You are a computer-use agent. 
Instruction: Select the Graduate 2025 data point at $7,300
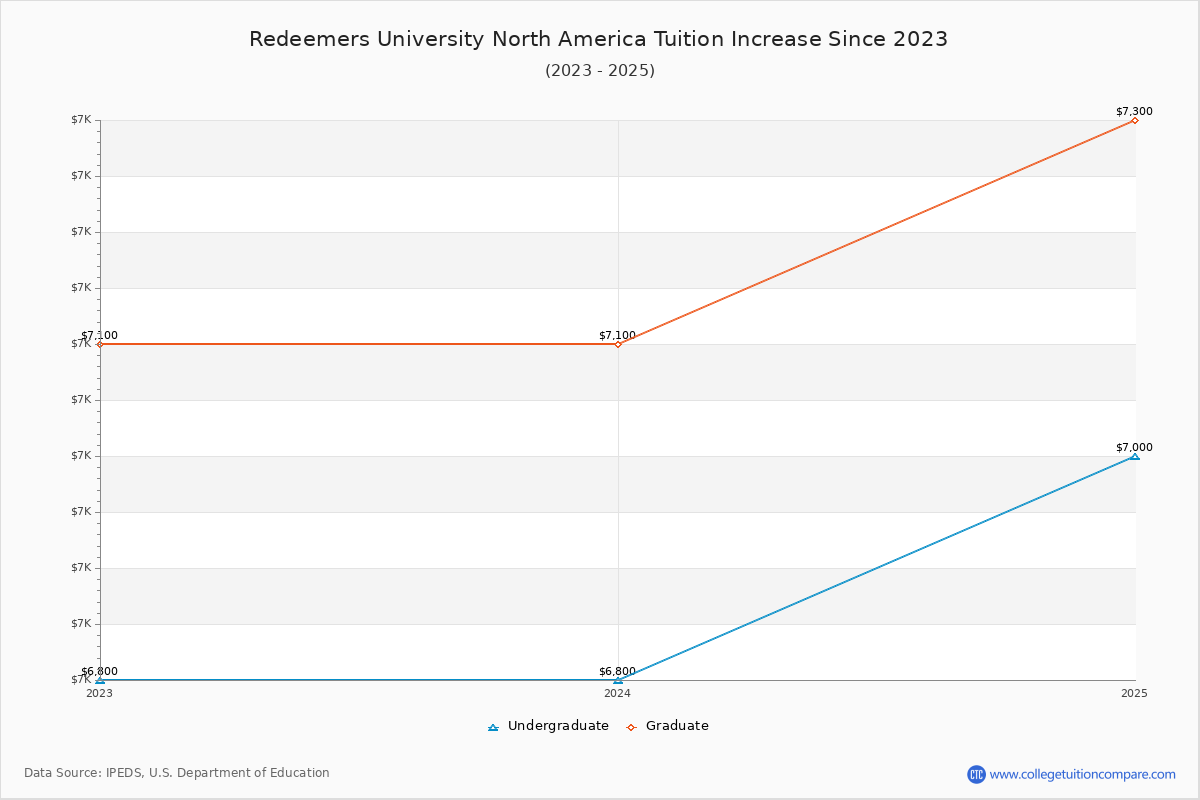(1135, 120)
